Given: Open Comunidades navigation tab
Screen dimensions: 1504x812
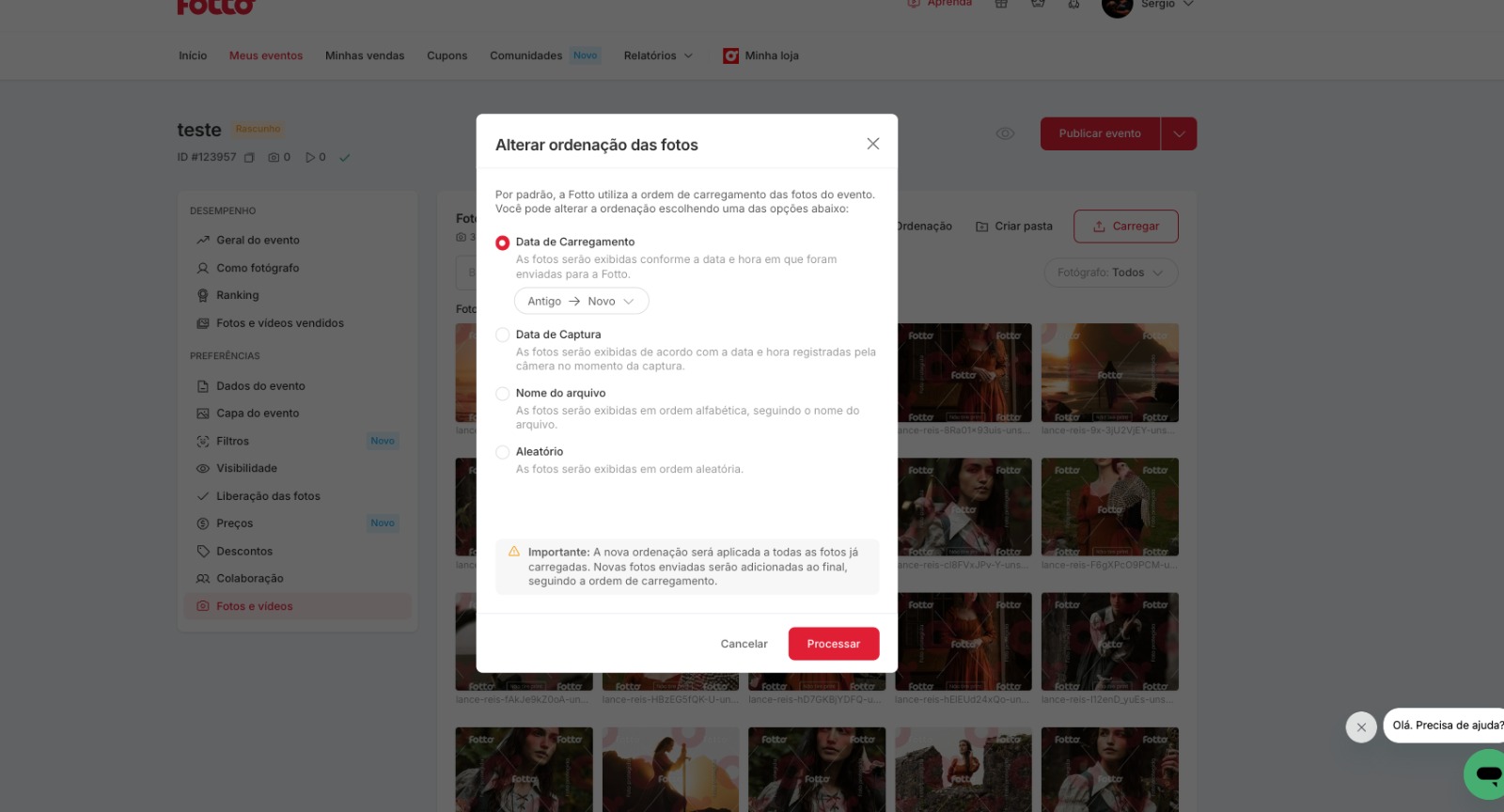Looking at the screenshot, I should click(x=525, y=56).
